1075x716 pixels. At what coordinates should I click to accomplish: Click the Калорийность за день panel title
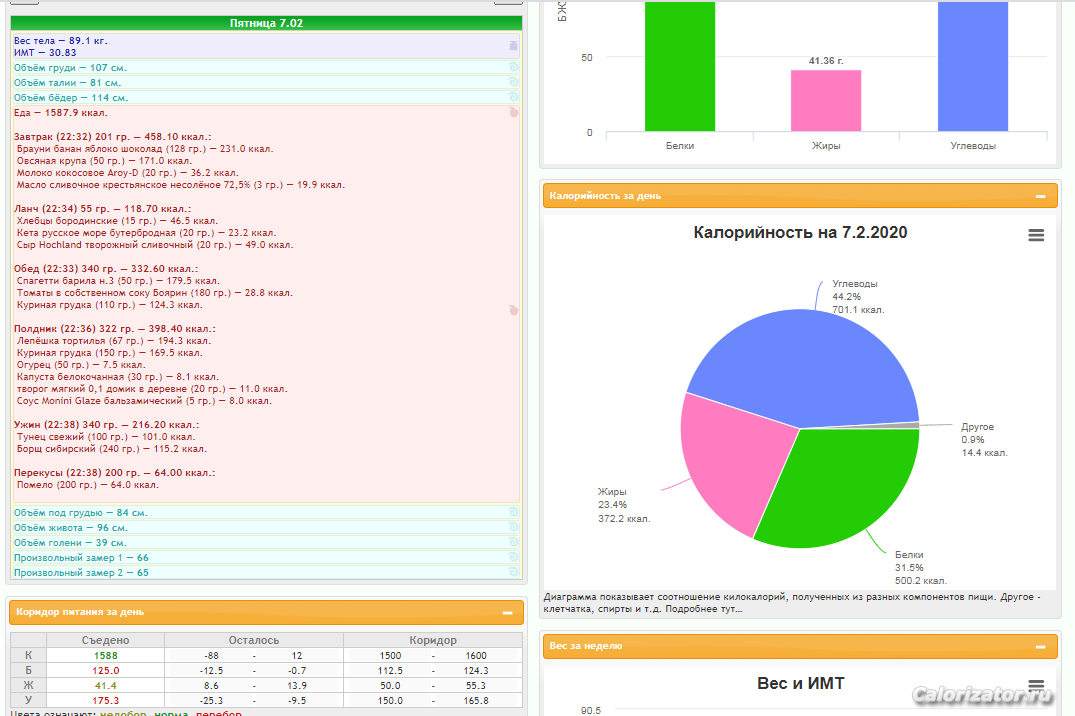click(605, 195)
